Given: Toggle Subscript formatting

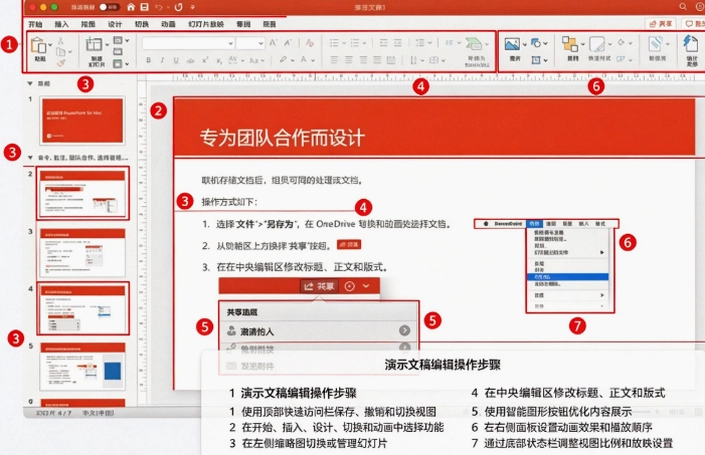Looking at the screenshot, I should point(219,60).
